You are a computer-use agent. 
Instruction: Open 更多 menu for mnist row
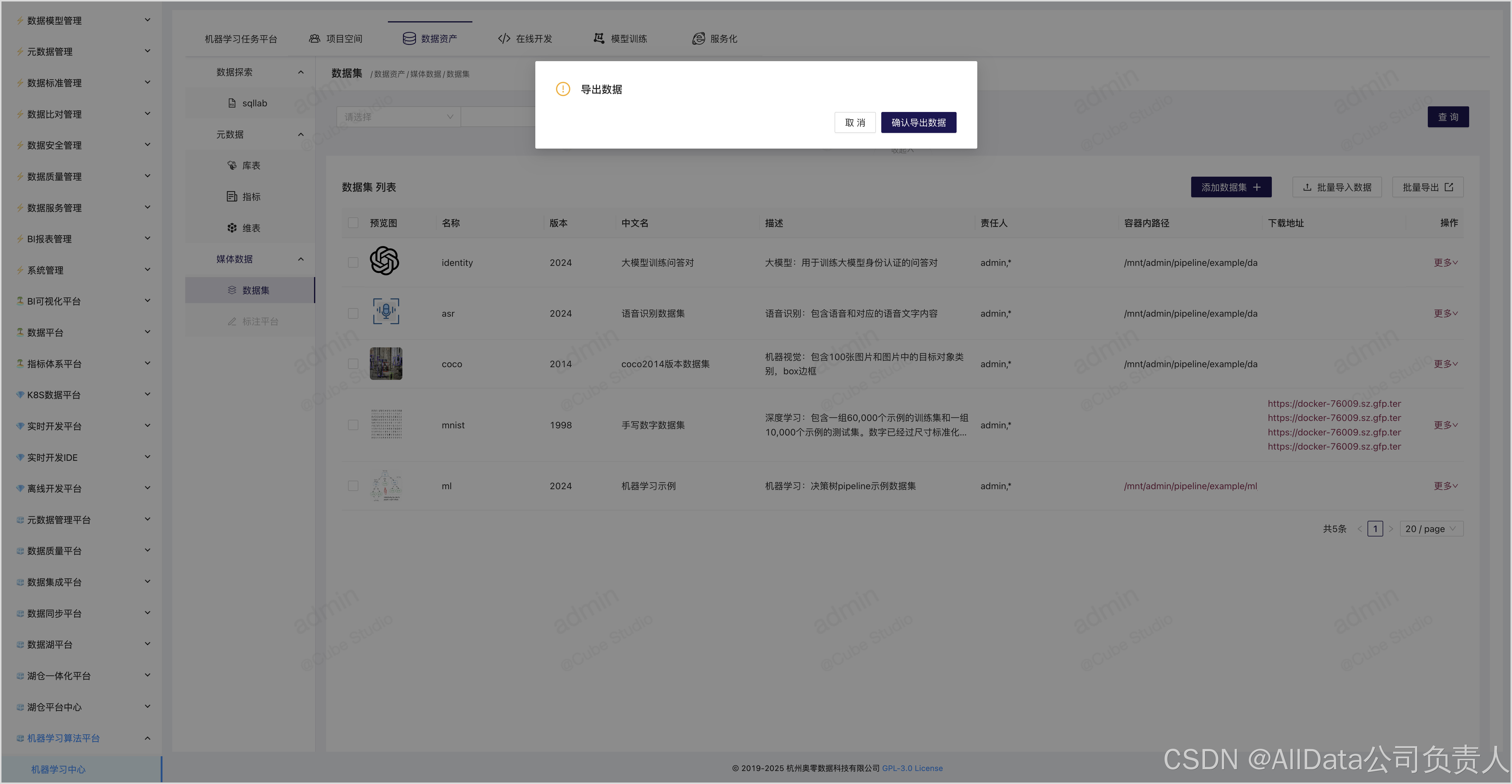click(1446, 425)
